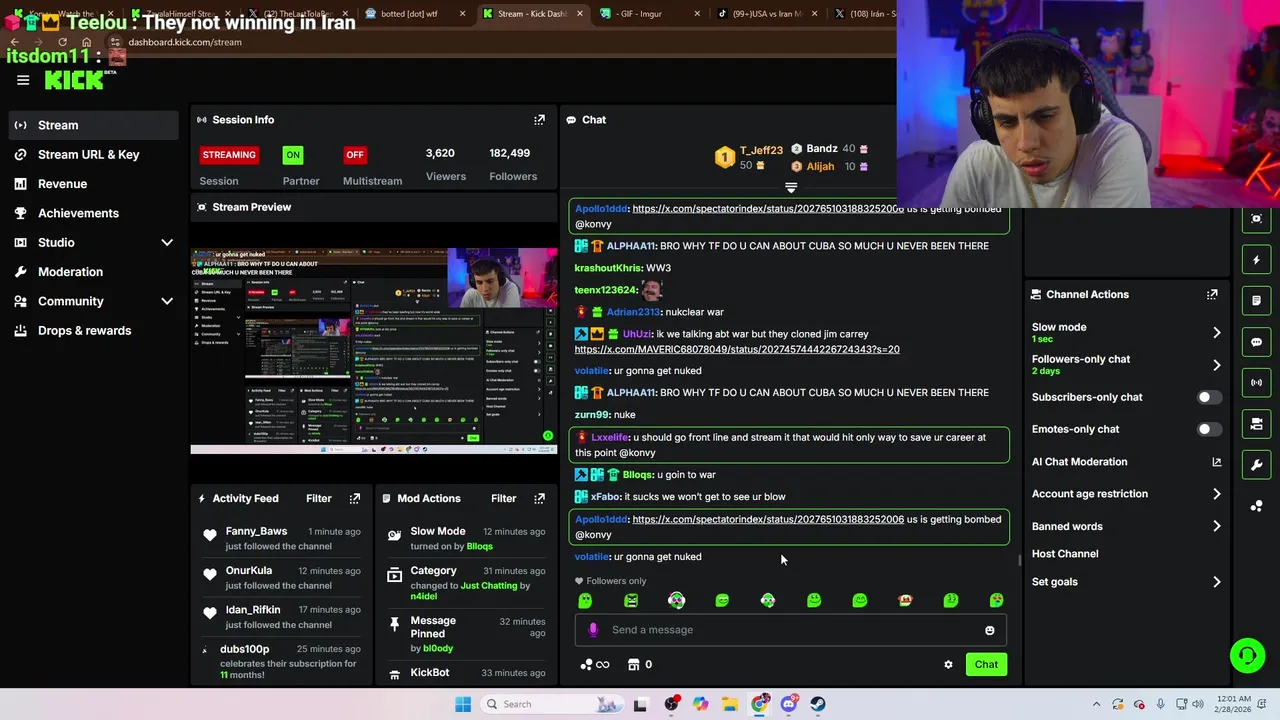
Task: Click OnurKula in Activity Feed
Action: coord(249,571)
